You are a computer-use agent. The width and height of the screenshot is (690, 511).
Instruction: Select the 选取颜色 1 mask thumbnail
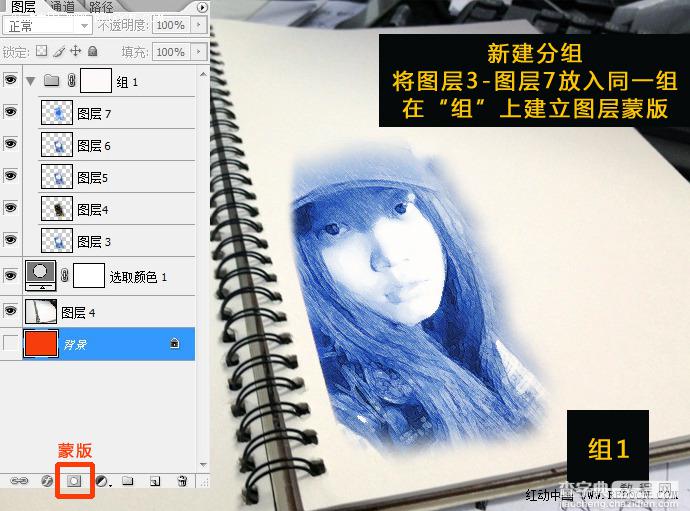tap(89, 276)
